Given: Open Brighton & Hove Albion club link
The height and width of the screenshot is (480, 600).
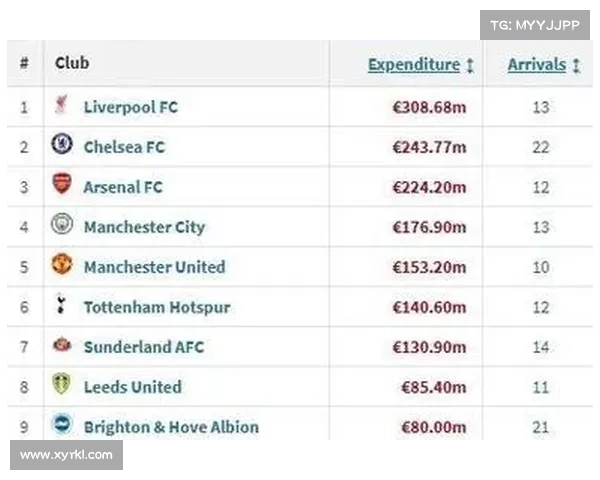Looking at the screenshot, I should [171, 427].
